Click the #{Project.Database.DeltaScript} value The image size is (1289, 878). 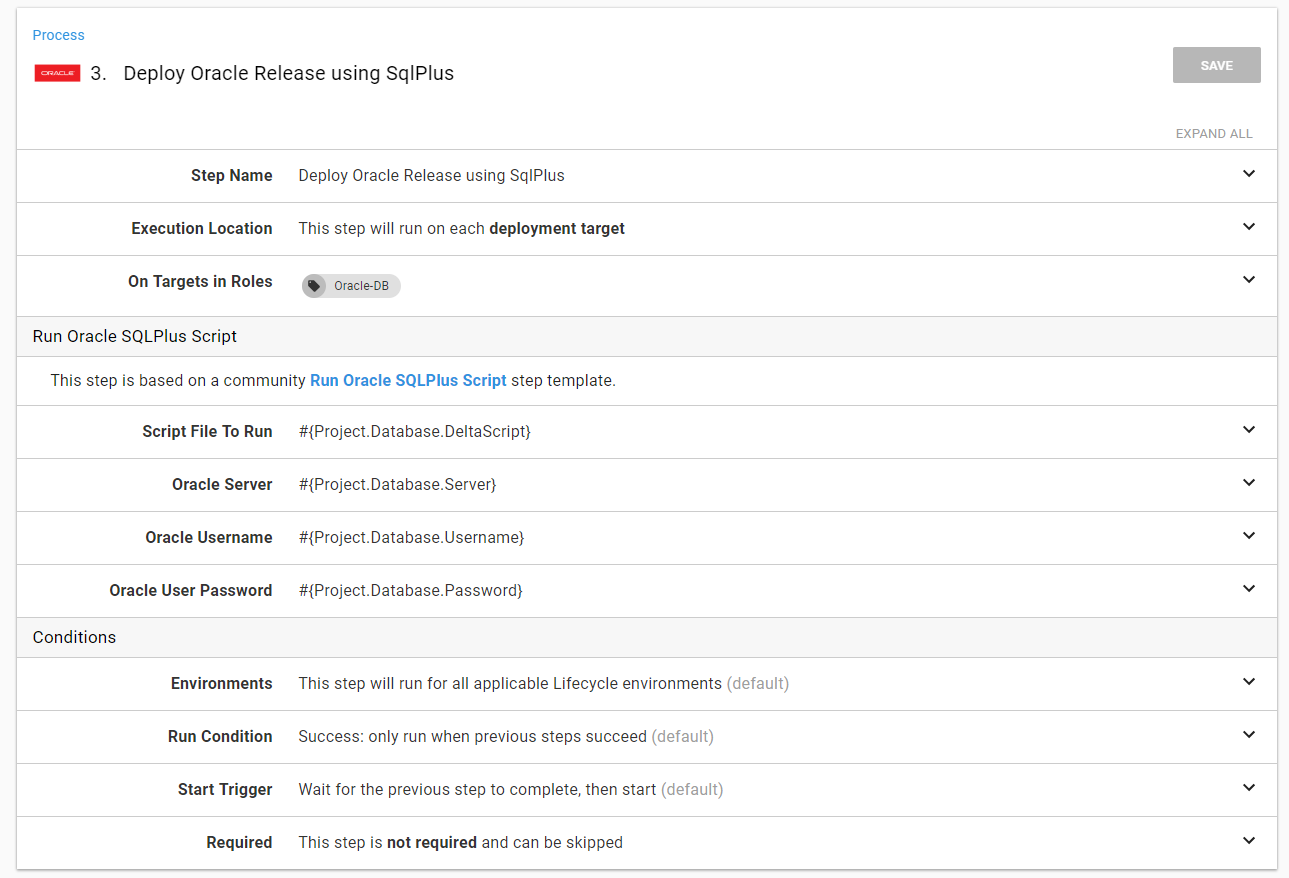coord(414,431)
